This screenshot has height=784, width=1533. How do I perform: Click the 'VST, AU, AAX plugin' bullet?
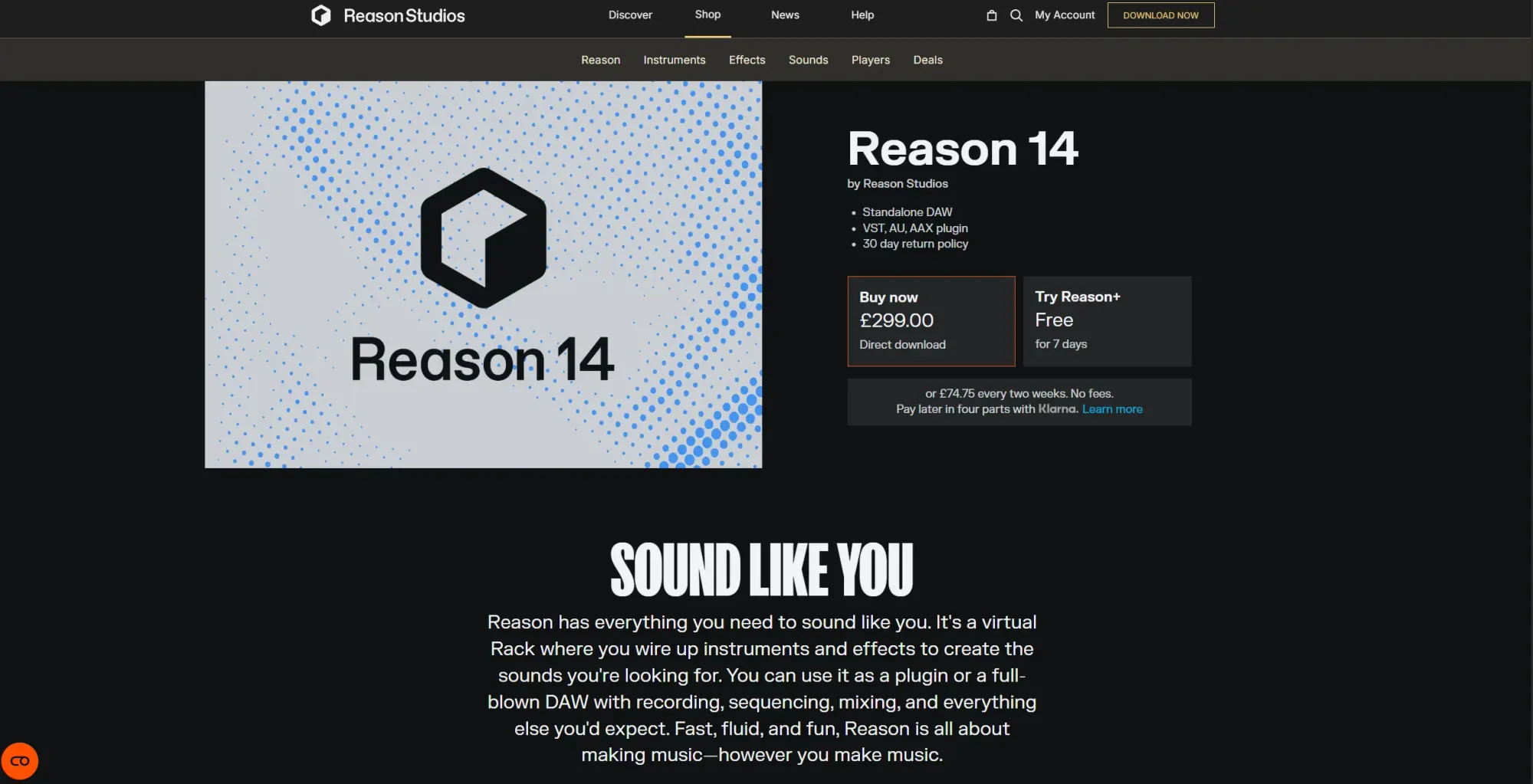coord(915,228)
